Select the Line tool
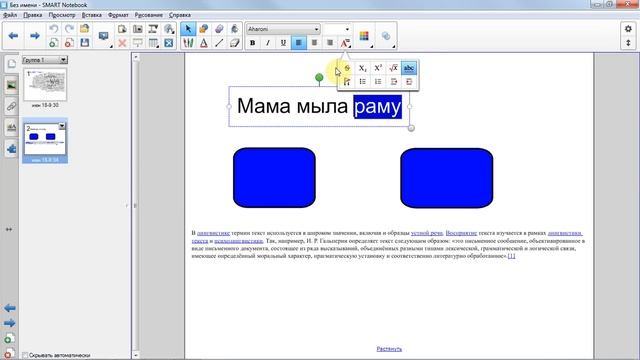This screenshot has width=640, height=360. tap(219, 43)
